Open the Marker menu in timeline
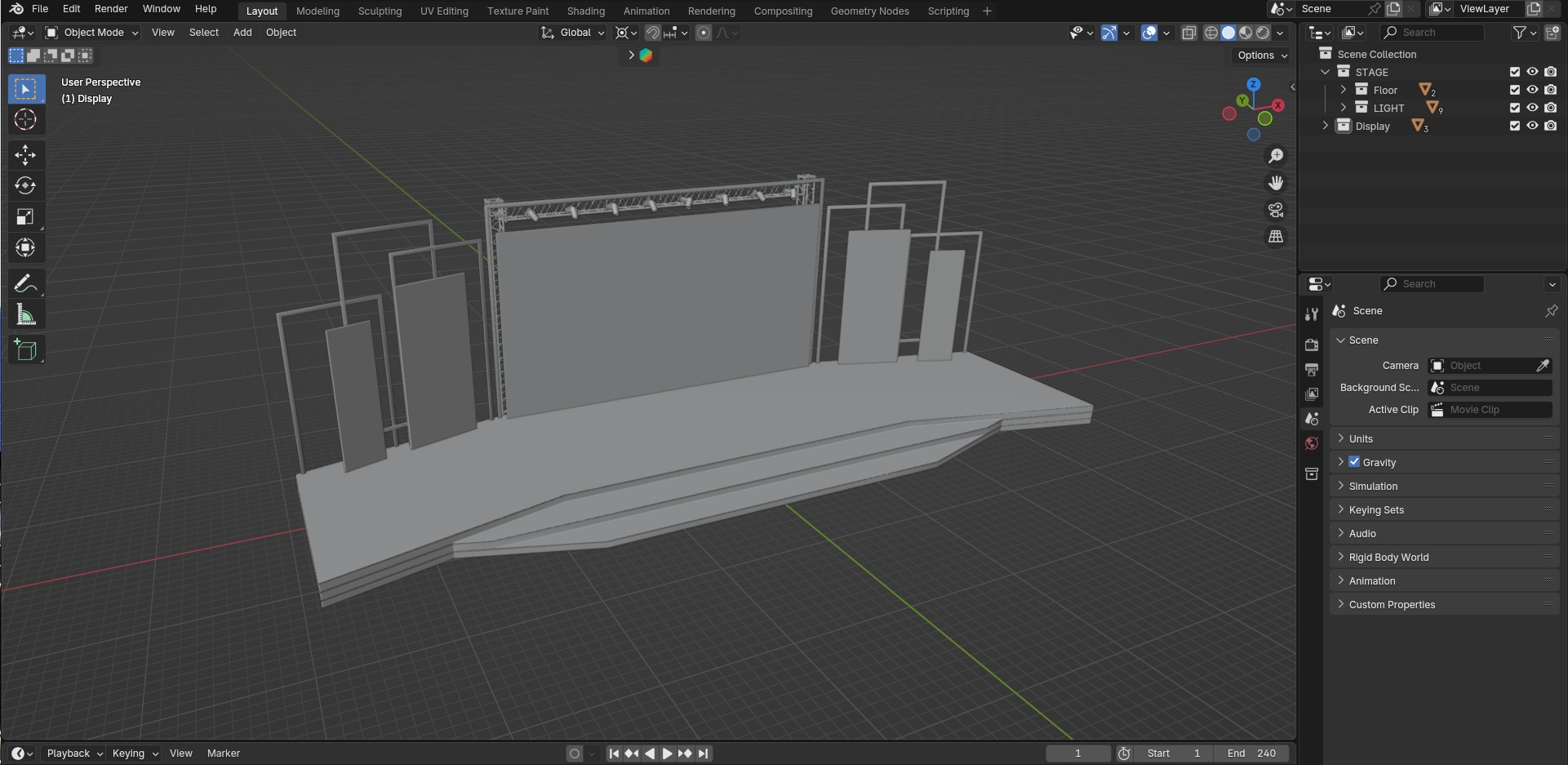 [x=224, y=754]
